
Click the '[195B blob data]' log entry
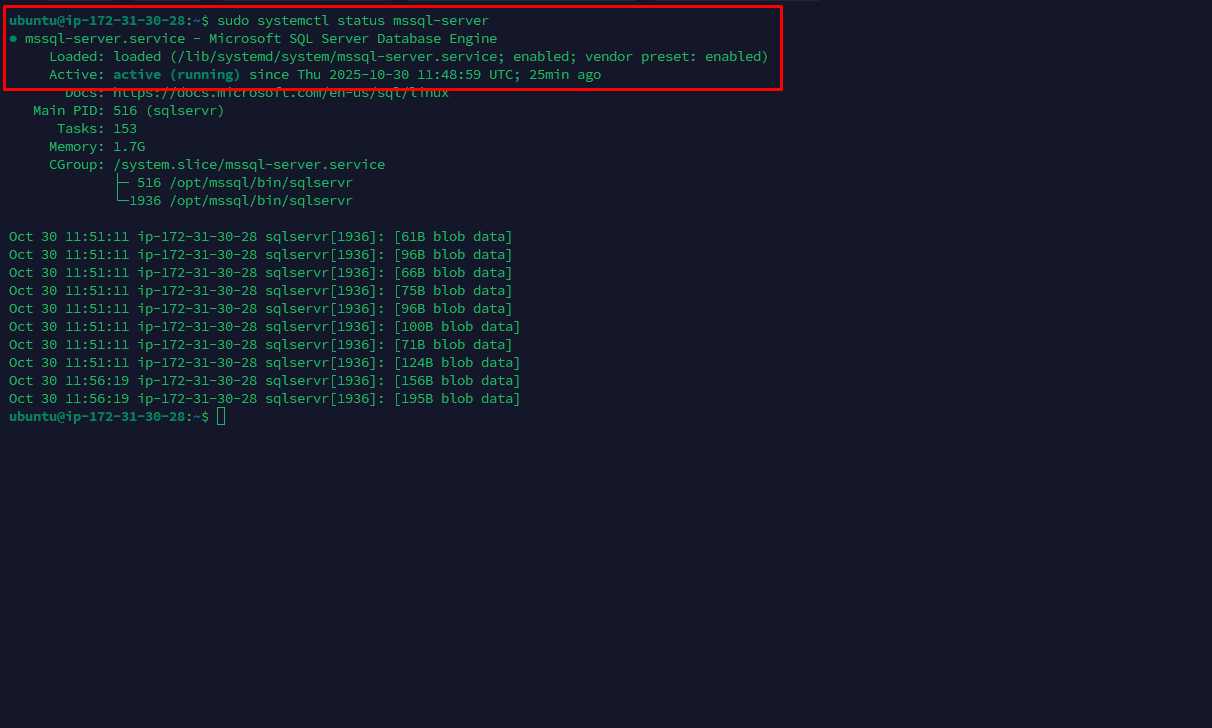coord(457,399)
